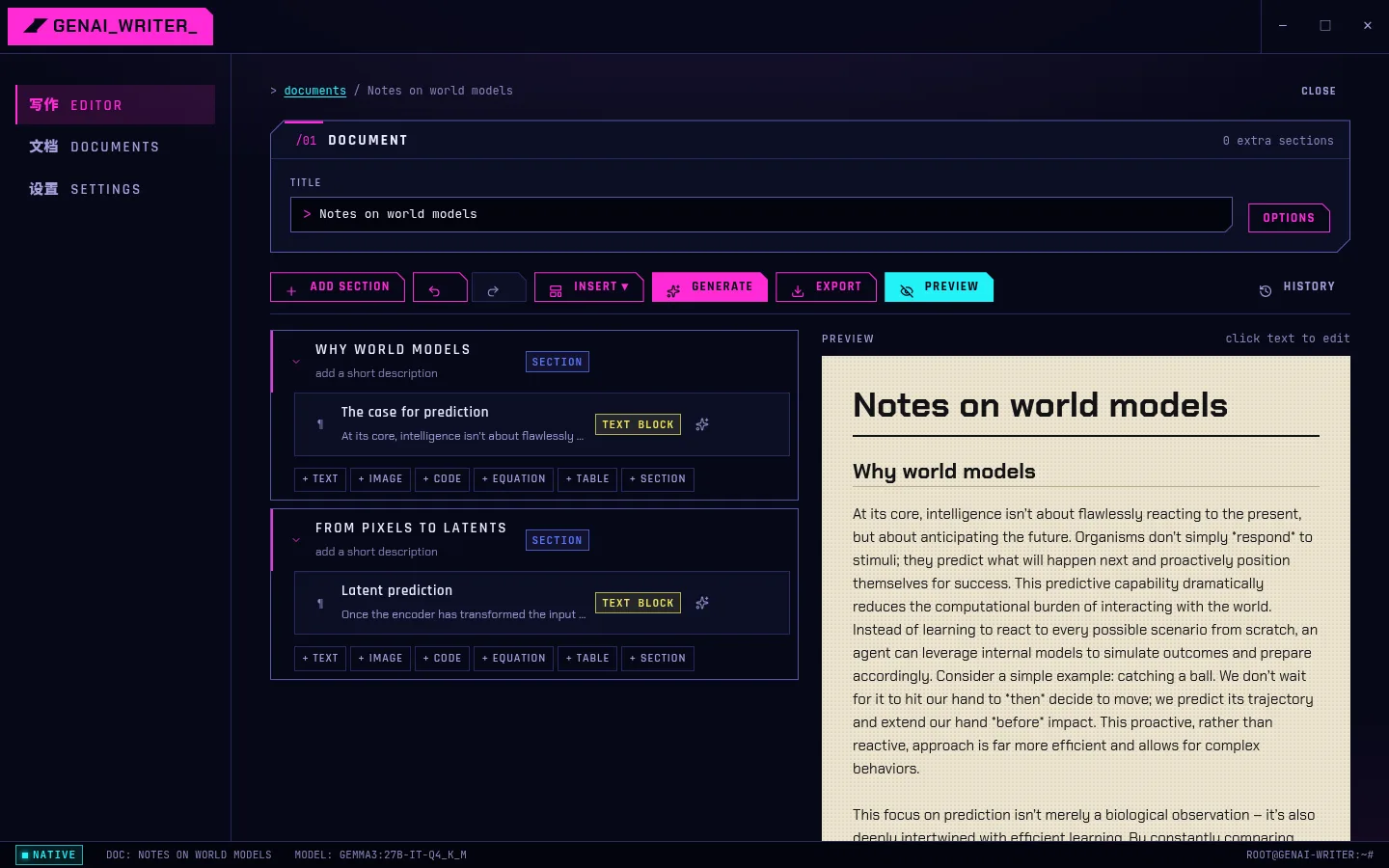Follow the documents breadcrumb link
Screen dimensions: 1389x868
click(314, 91)
